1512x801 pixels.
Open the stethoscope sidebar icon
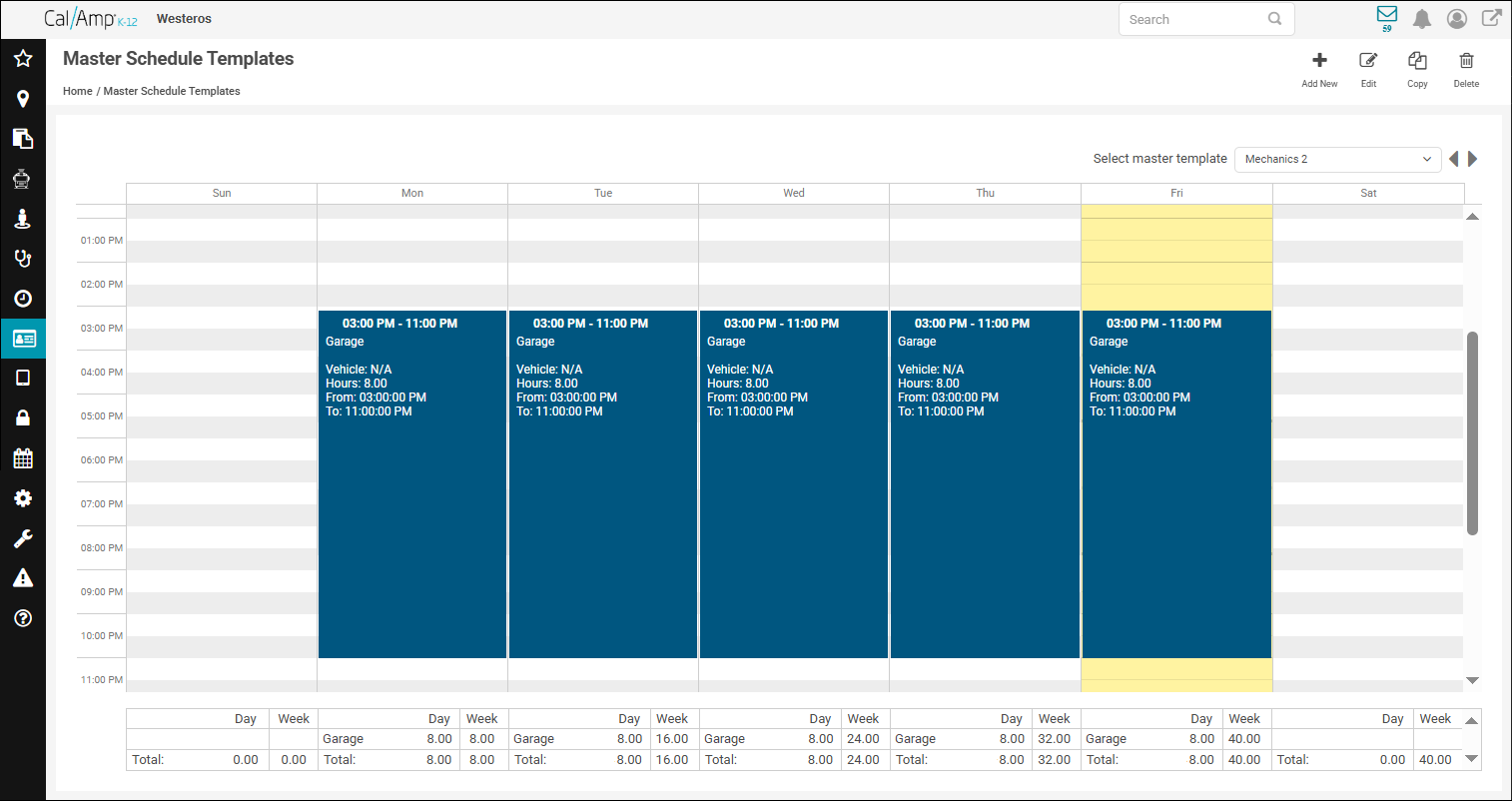(23, 259)
